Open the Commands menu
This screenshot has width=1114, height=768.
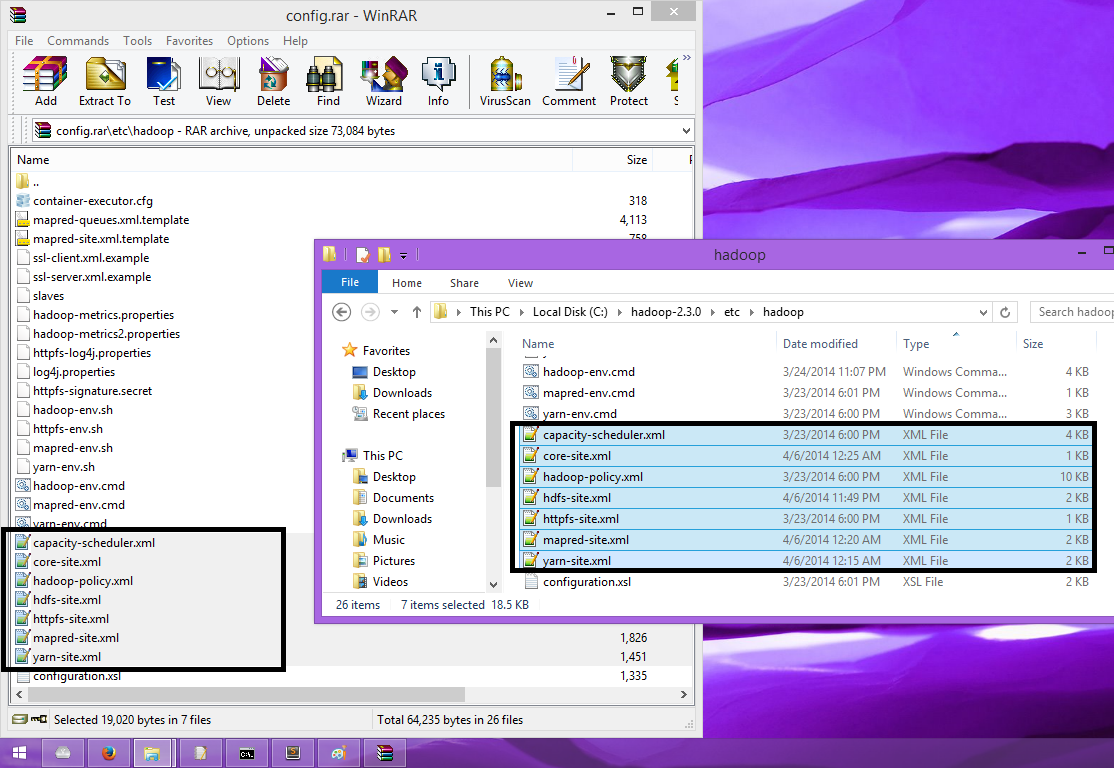(78, 41)
